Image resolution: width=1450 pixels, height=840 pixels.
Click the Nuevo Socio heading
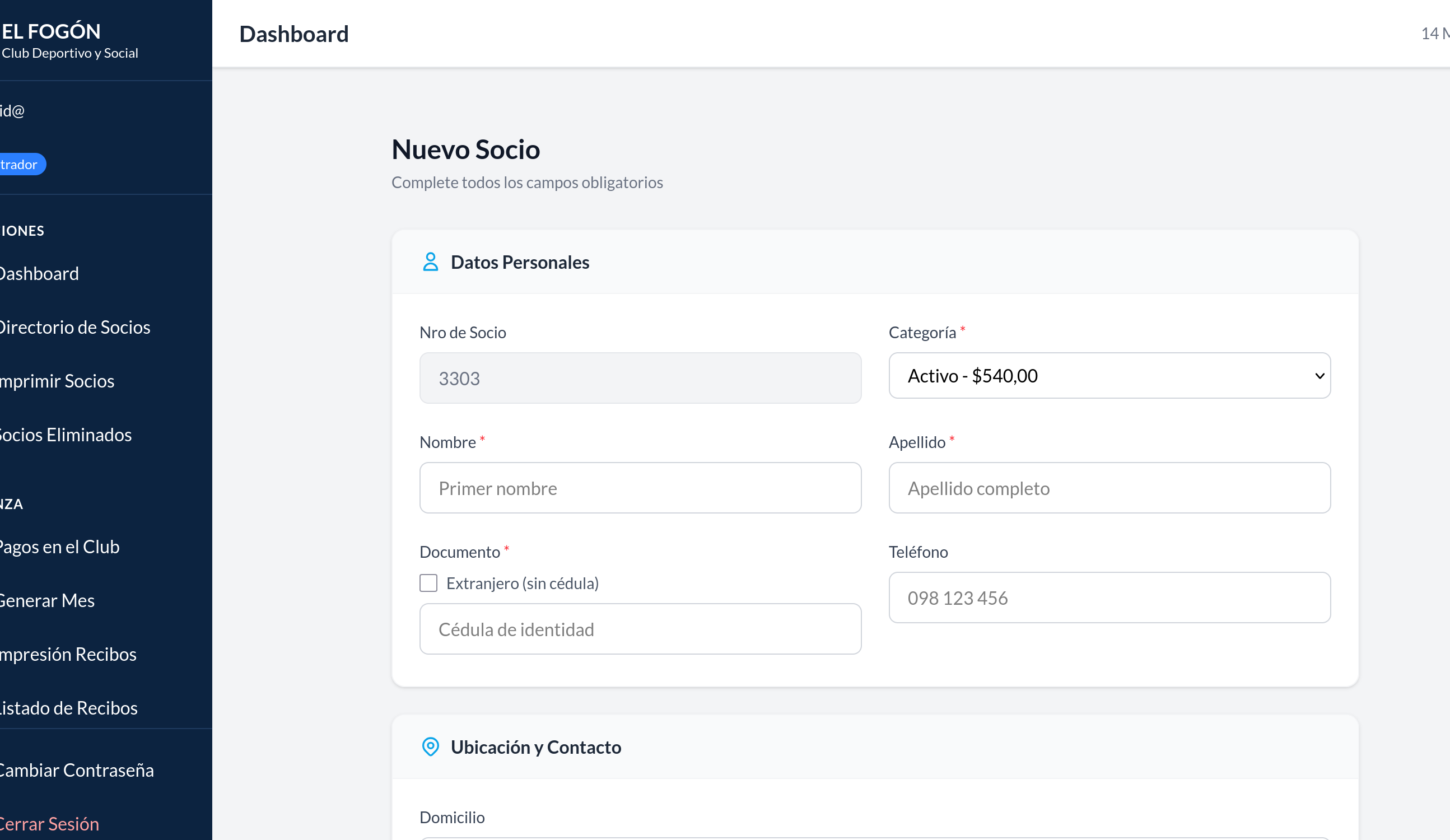[x=465, y=149]
